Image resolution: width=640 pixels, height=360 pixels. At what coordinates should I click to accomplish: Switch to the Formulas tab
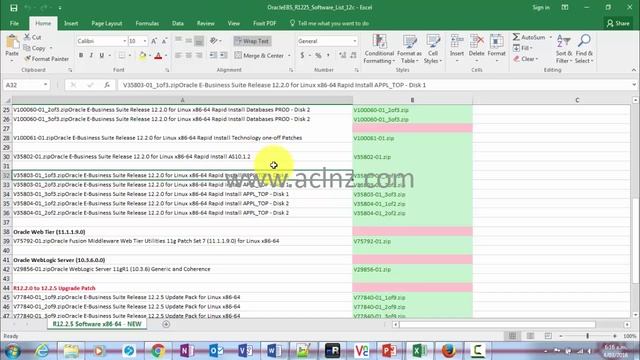pos(147,23)
